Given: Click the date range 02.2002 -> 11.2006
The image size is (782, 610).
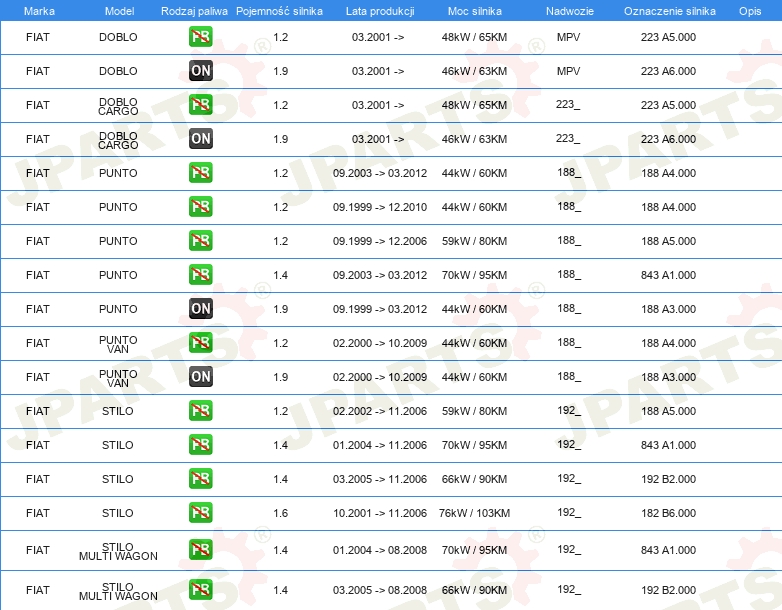Looking at the screenshot, I should click(380, 411).
